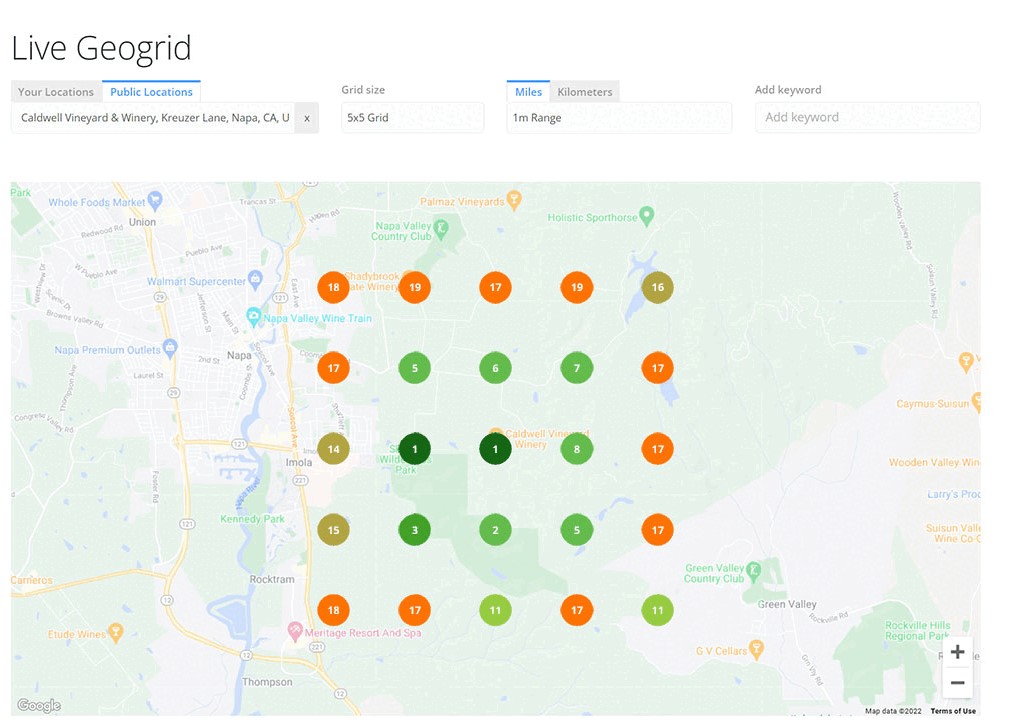Select the Holistic Sporthorse map marker

point(647,214)
